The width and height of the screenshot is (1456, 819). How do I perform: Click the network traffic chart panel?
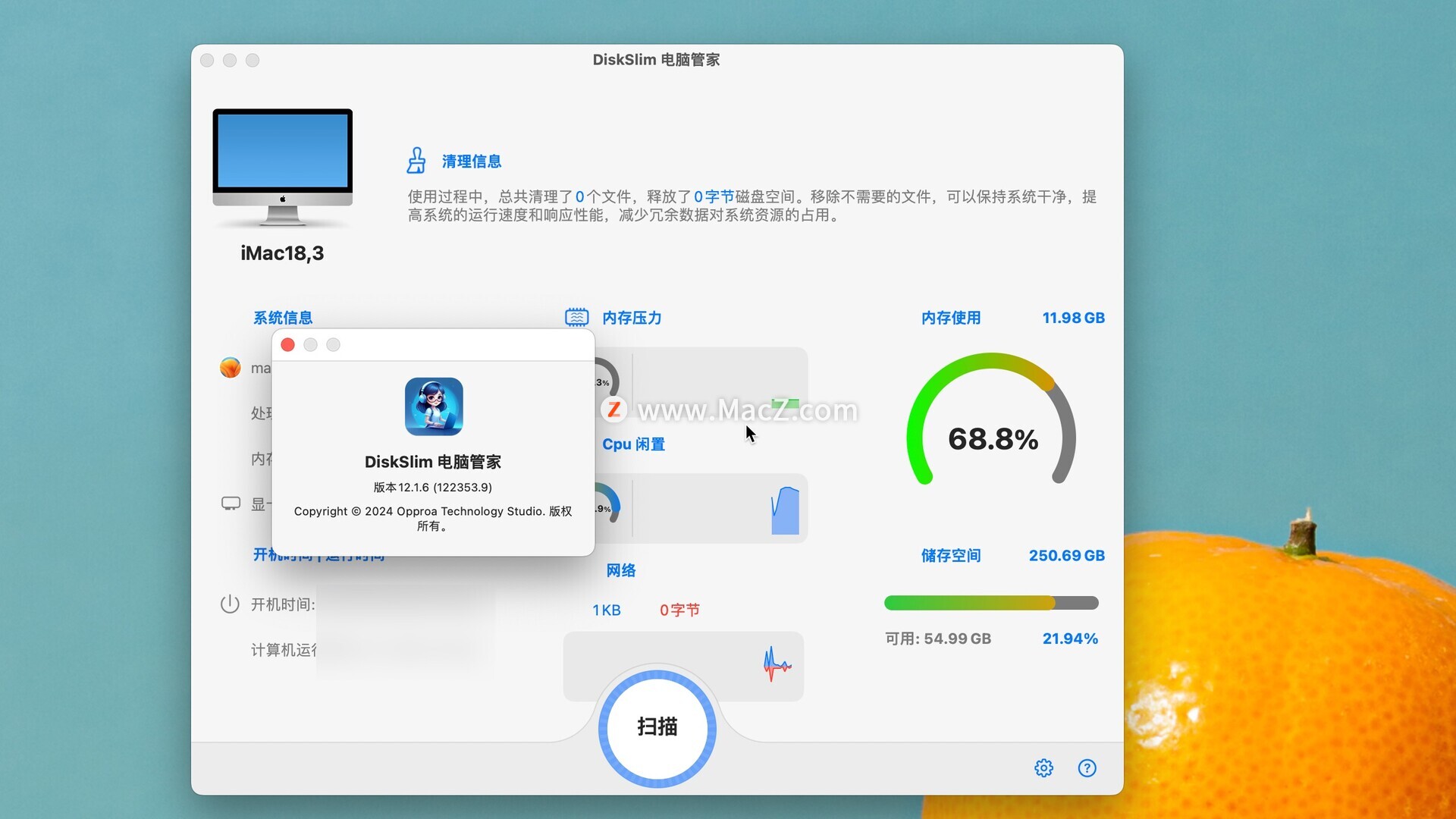[683, 666]
